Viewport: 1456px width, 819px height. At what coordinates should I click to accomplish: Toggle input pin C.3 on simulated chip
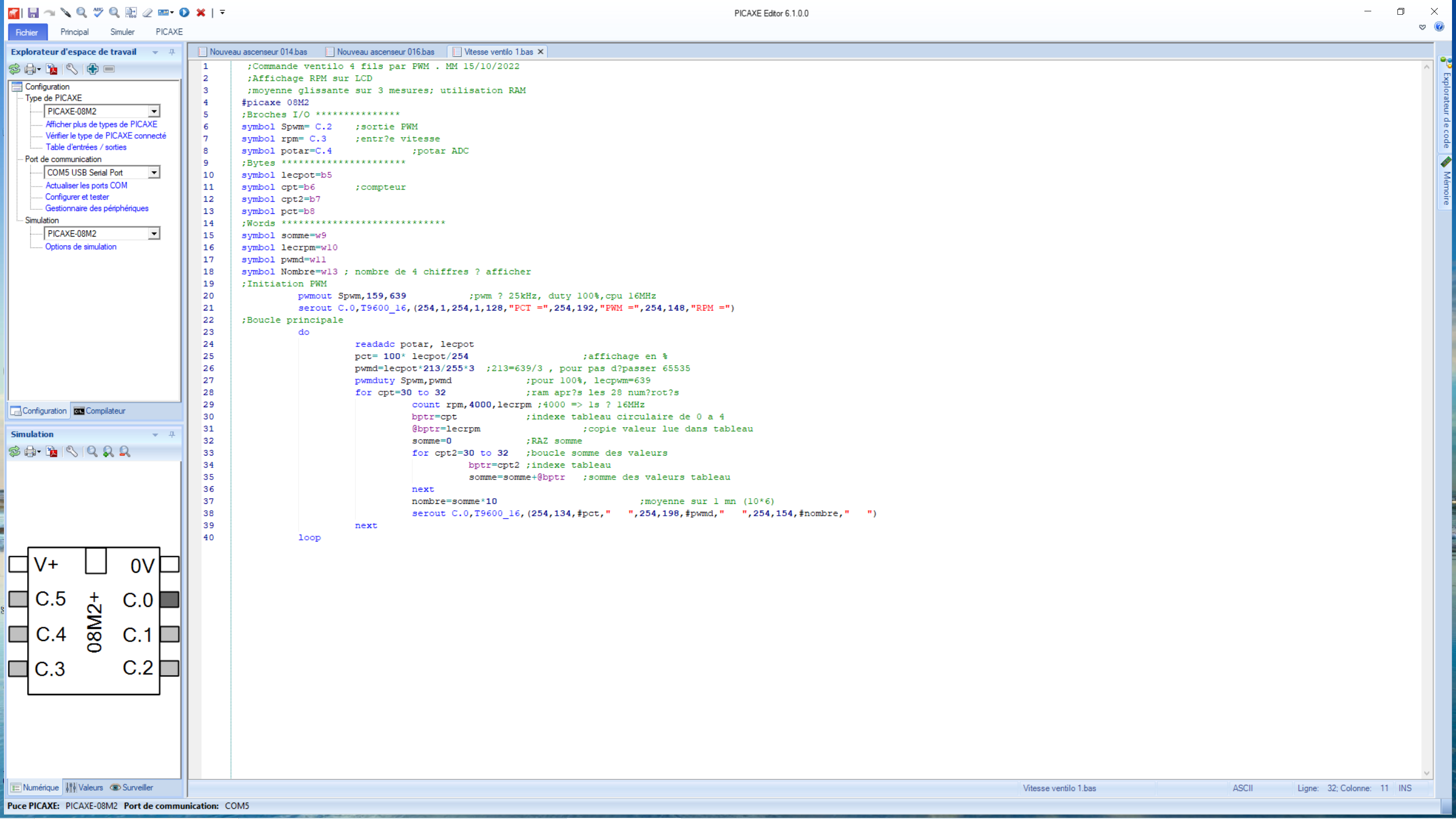tap(18, 668)
